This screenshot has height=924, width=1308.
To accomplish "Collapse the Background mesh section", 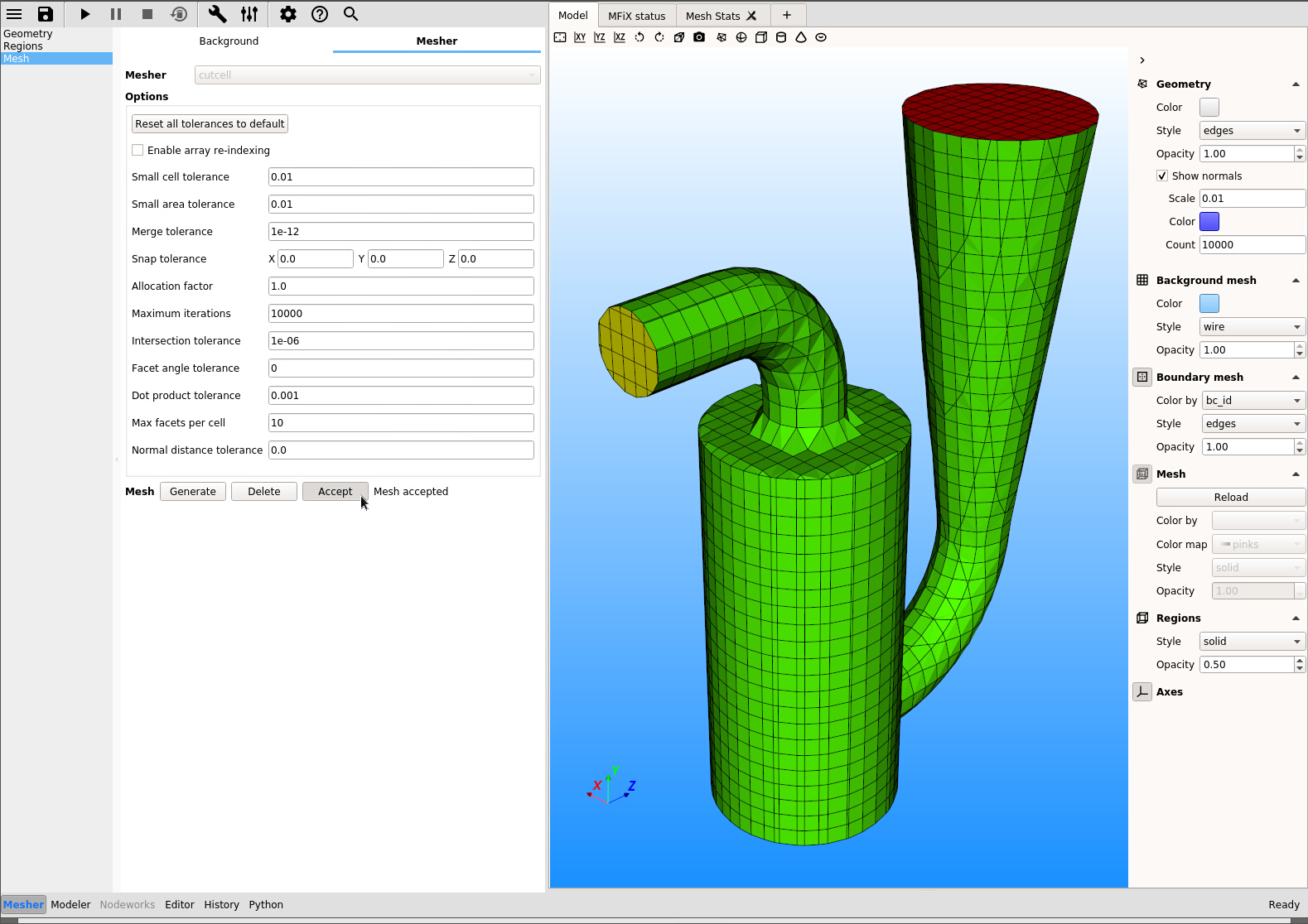I will 1296,281.
